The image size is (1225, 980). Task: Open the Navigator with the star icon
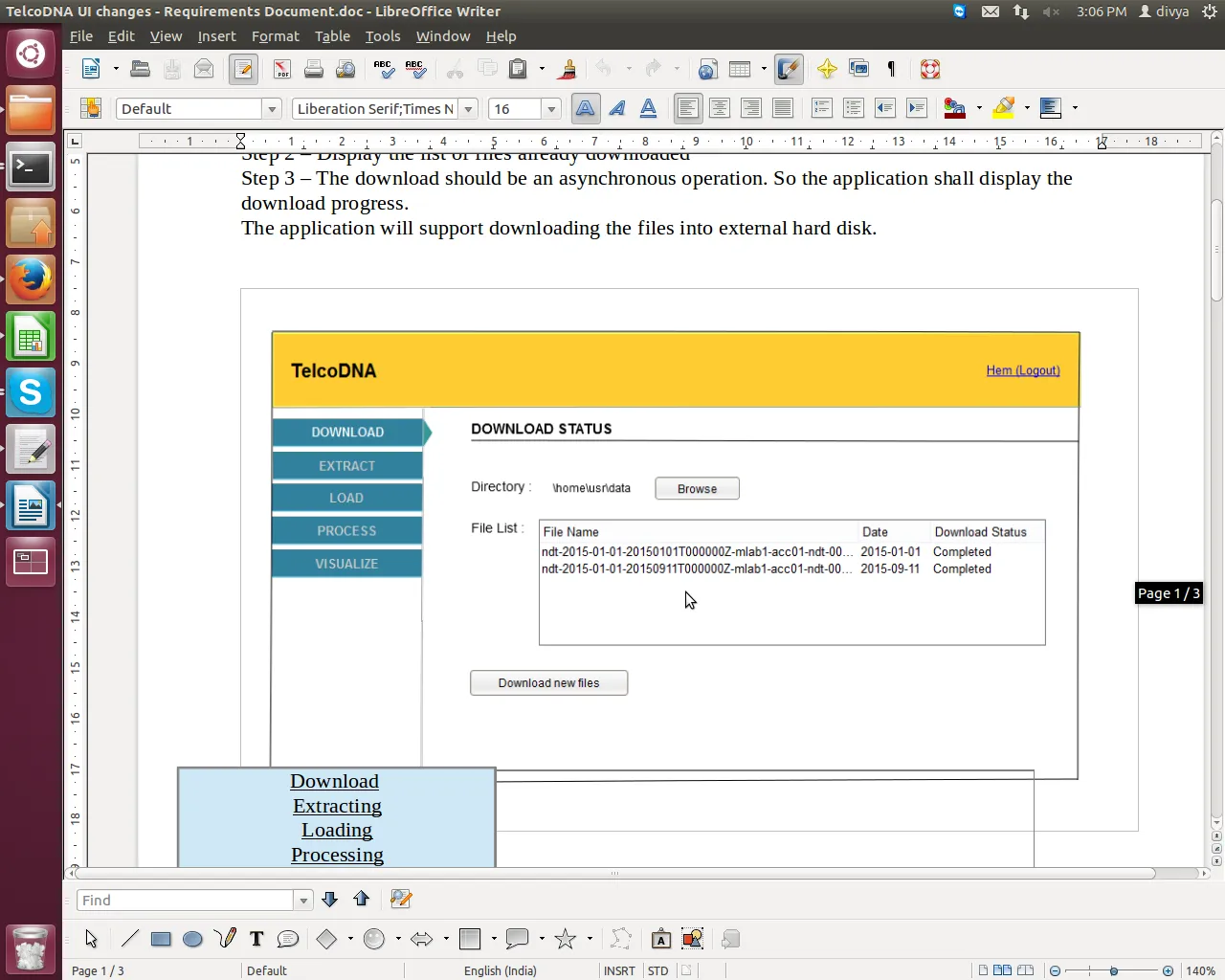(x=827, y=69)
